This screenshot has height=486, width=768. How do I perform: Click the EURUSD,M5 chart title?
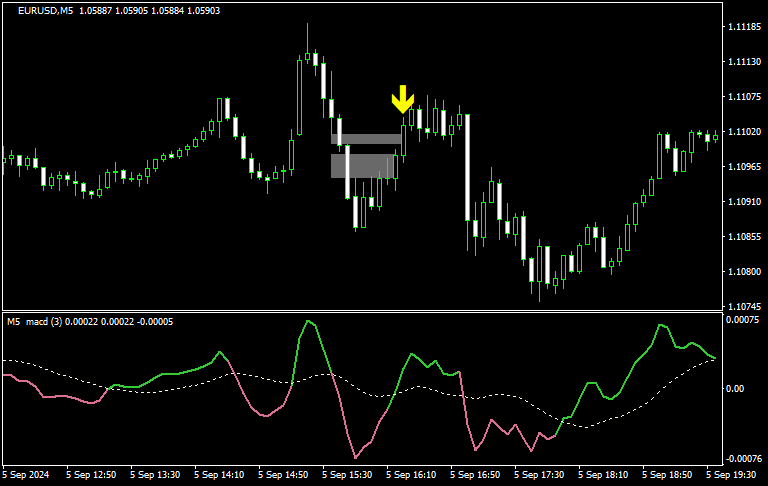point(45,11)
